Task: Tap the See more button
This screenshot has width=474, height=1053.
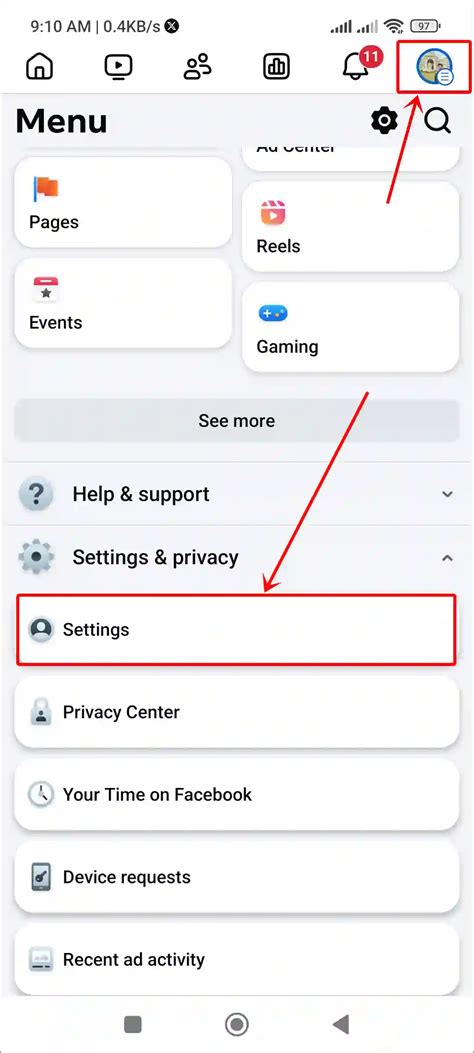Action: [237, 421]
